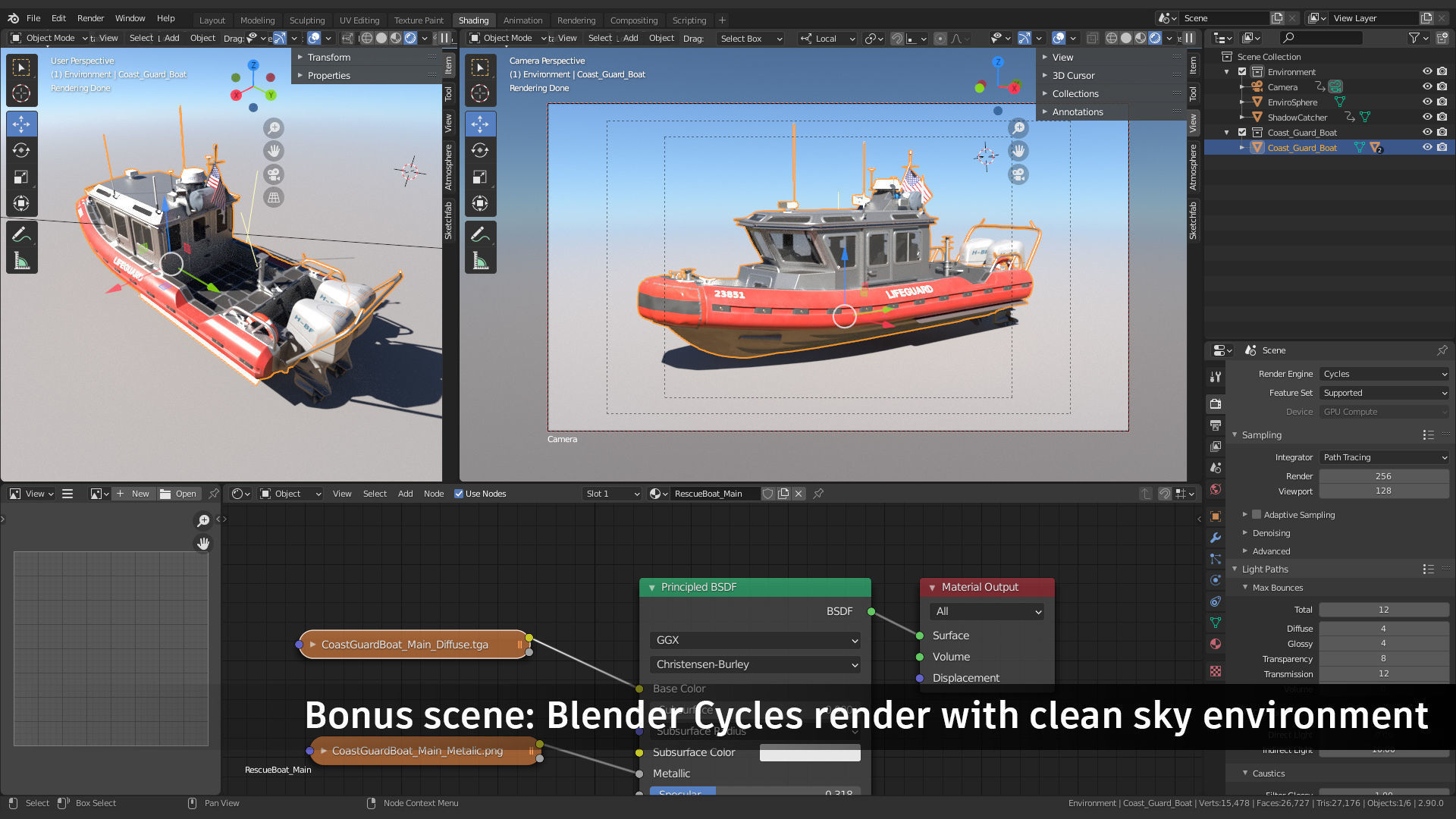1456x819 pixels.
Task: Open the Physics properties tab
Action: [x=1216, y=580]
